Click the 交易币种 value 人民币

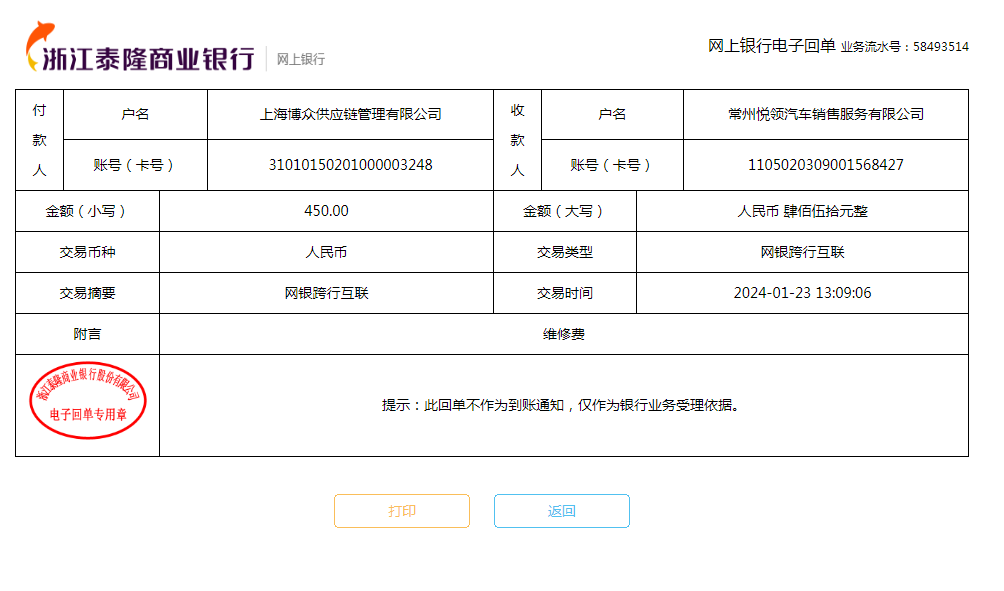(326, 252)
